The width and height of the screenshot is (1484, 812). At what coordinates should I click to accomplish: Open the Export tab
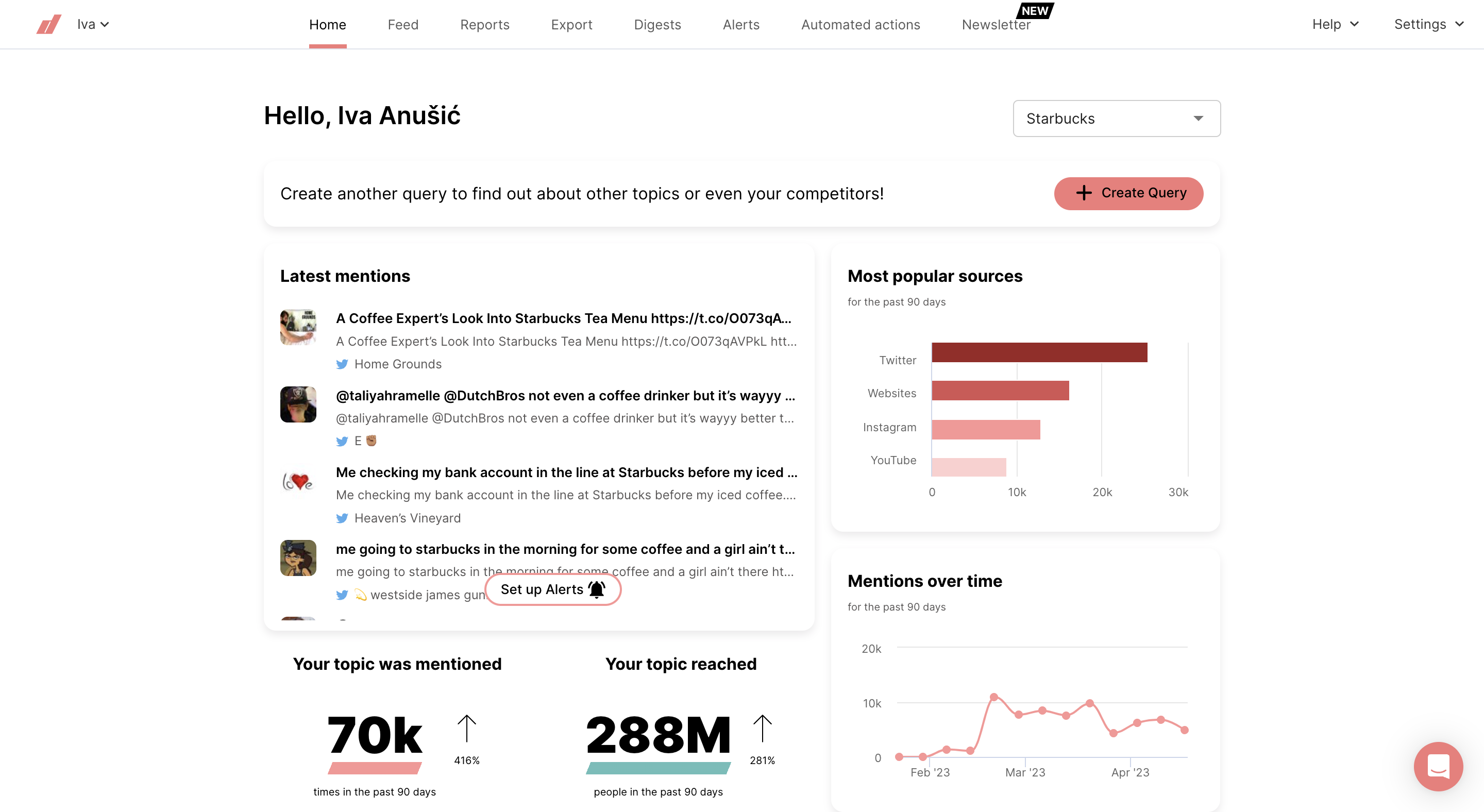(571, 25)
